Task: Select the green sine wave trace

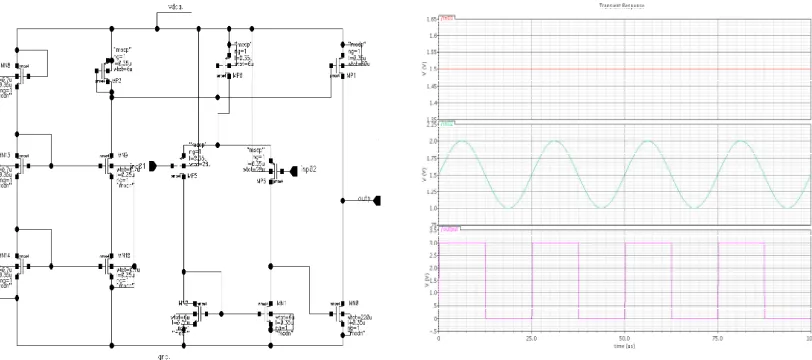Action: tap(625, 175)
